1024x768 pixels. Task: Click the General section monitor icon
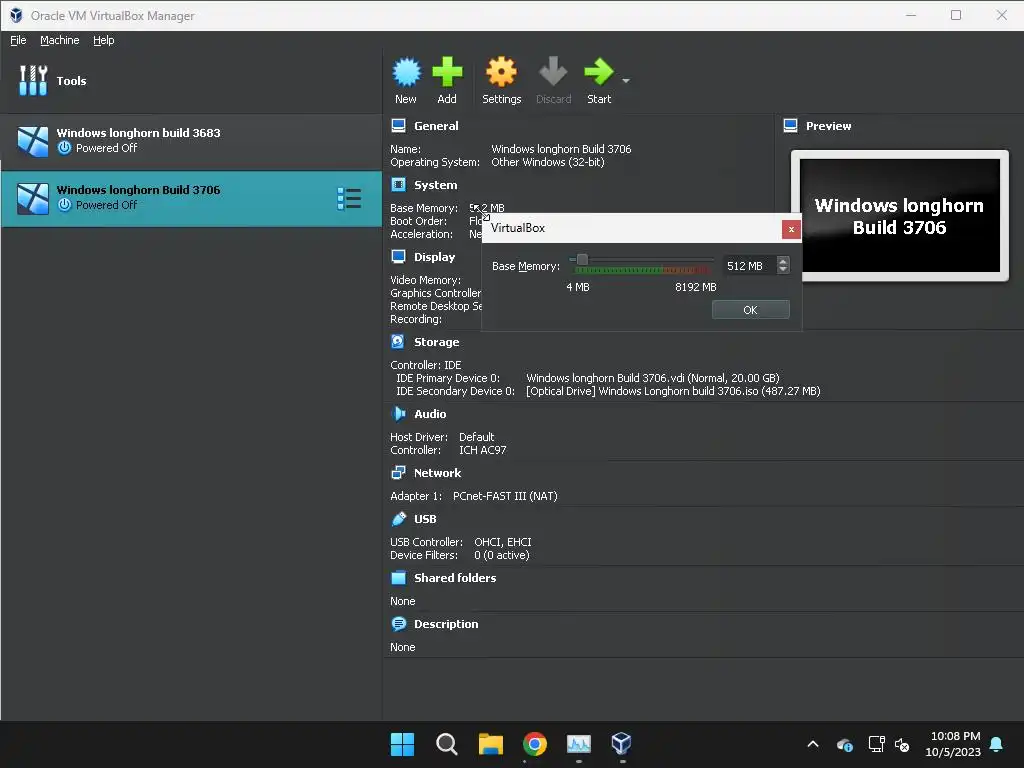coord(398,125)
